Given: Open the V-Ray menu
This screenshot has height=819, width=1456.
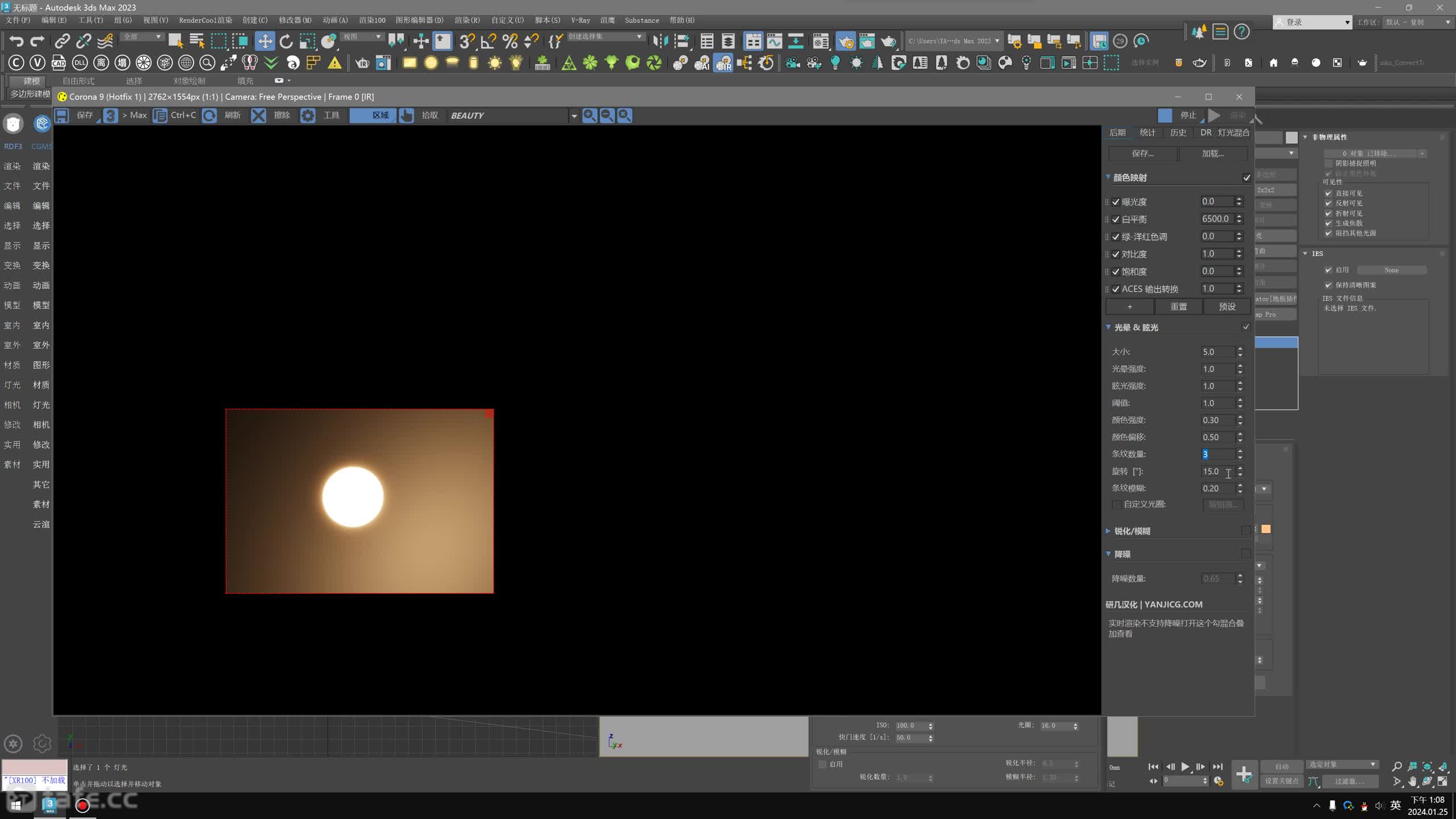Looking at the screenshot, I should pyautogui.click(x=580, y=20).
